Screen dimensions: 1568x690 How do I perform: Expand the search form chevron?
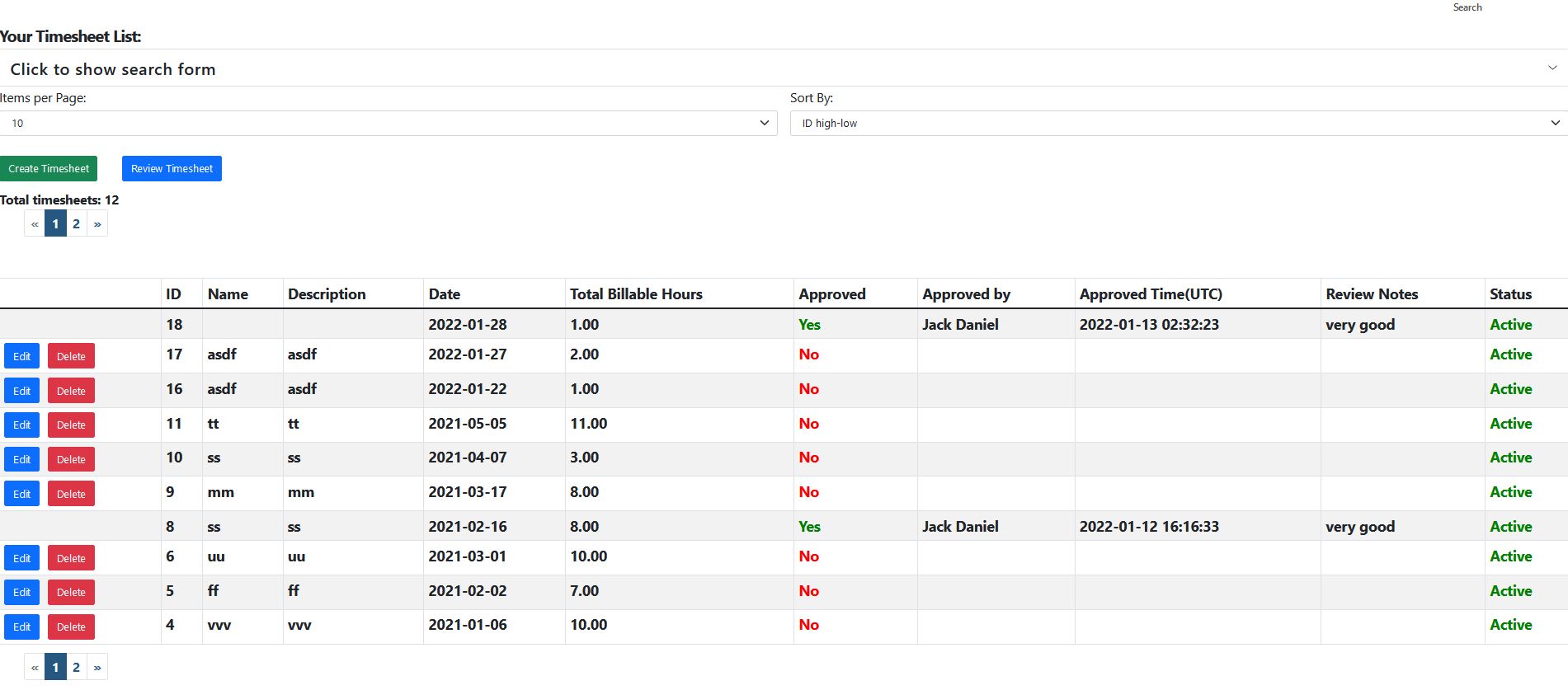tap(1552, 68)
